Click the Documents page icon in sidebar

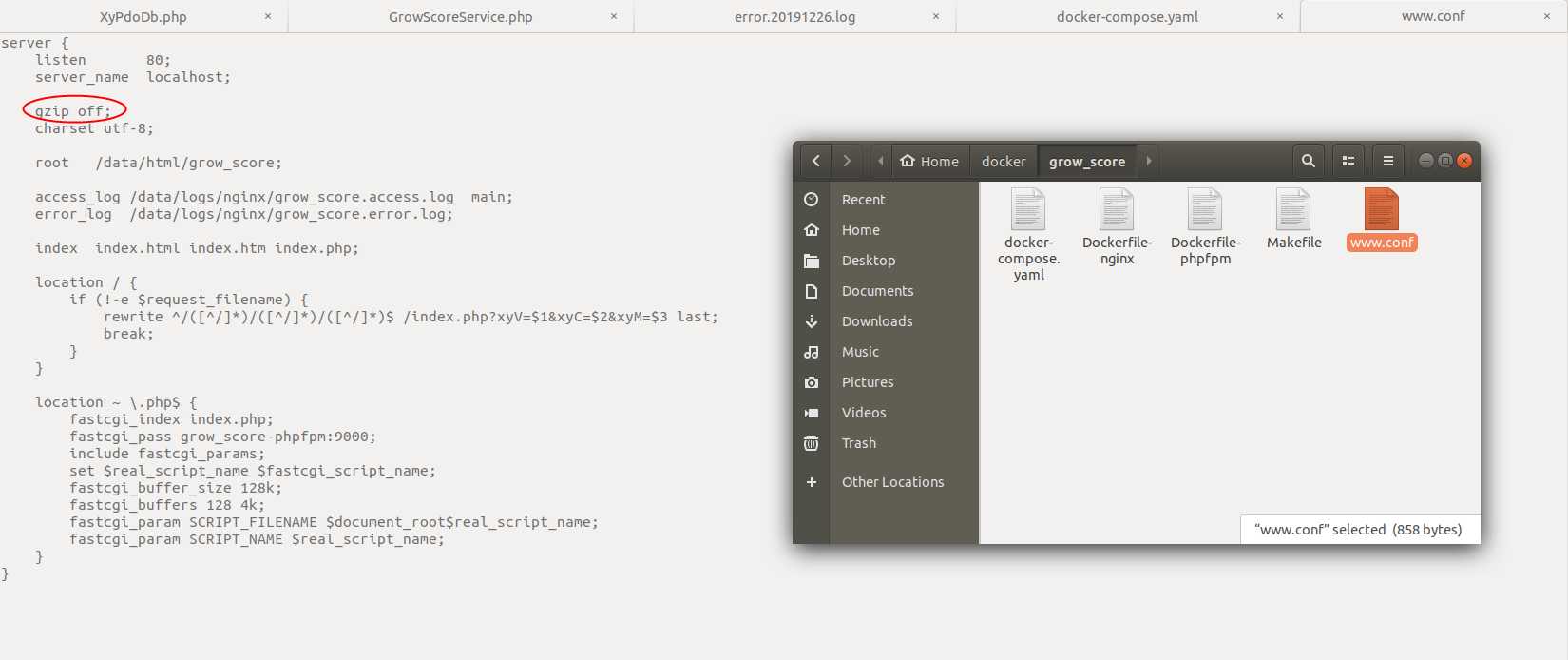pos(811,291)
